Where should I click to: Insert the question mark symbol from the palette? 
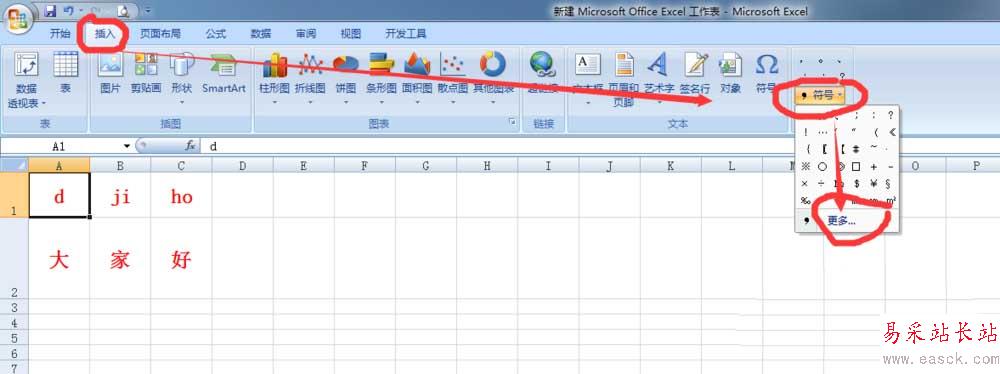point(891,116)
